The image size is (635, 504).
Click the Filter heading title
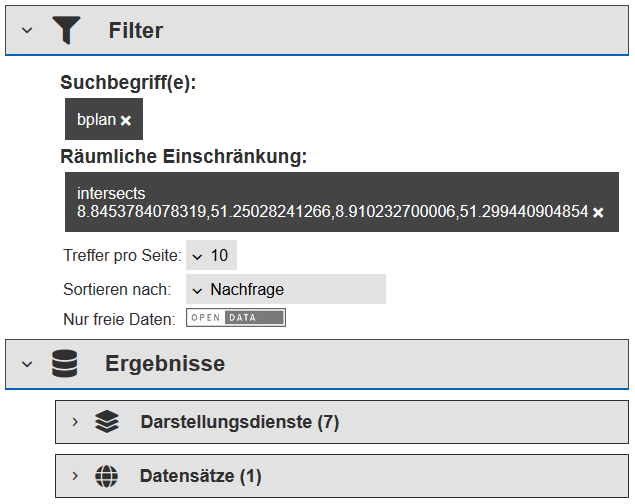136,30
